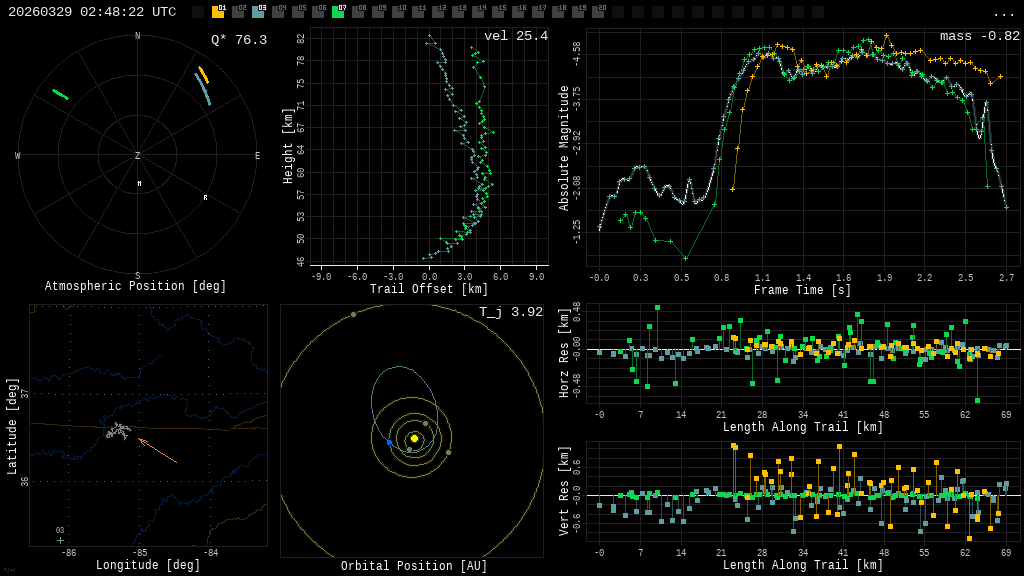Select inactive station 02 square
Image resolution: width=1024 pixels, height=576 pixels.
point(238,12)
